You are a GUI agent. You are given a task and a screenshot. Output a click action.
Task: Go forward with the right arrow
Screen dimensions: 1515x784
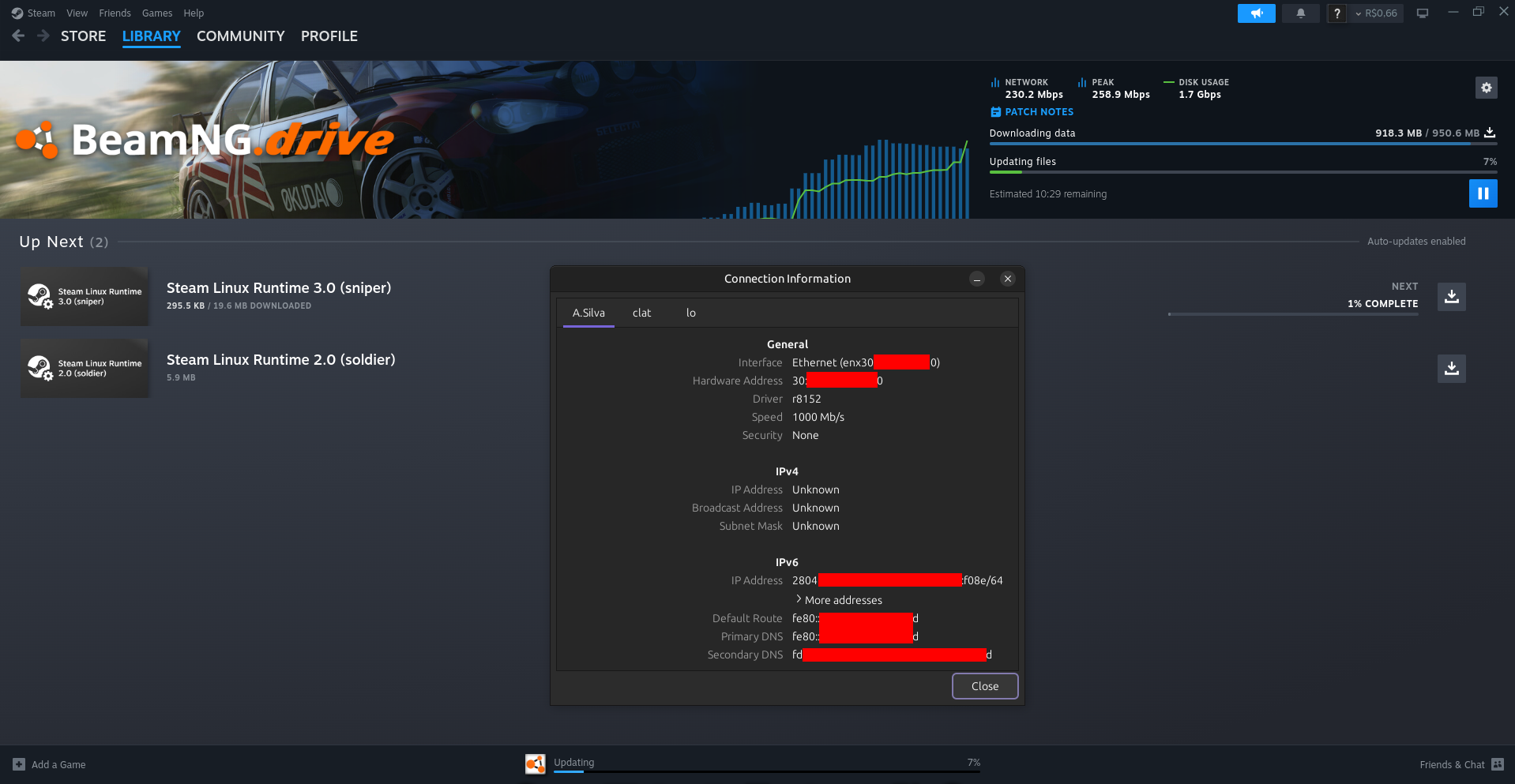[x=43, y=36]
